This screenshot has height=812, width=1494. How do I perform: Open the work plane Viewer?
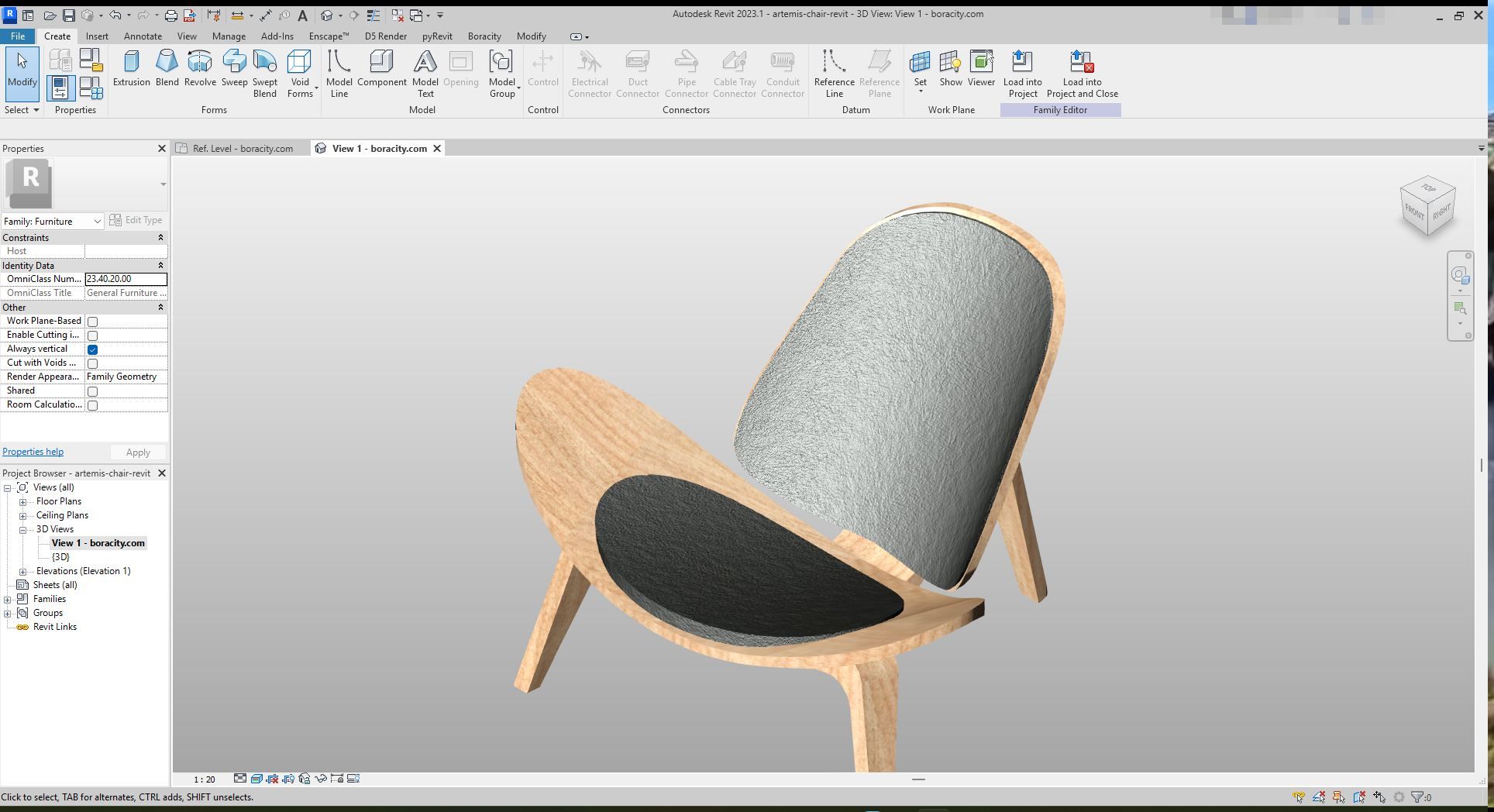tap(981, 68)
